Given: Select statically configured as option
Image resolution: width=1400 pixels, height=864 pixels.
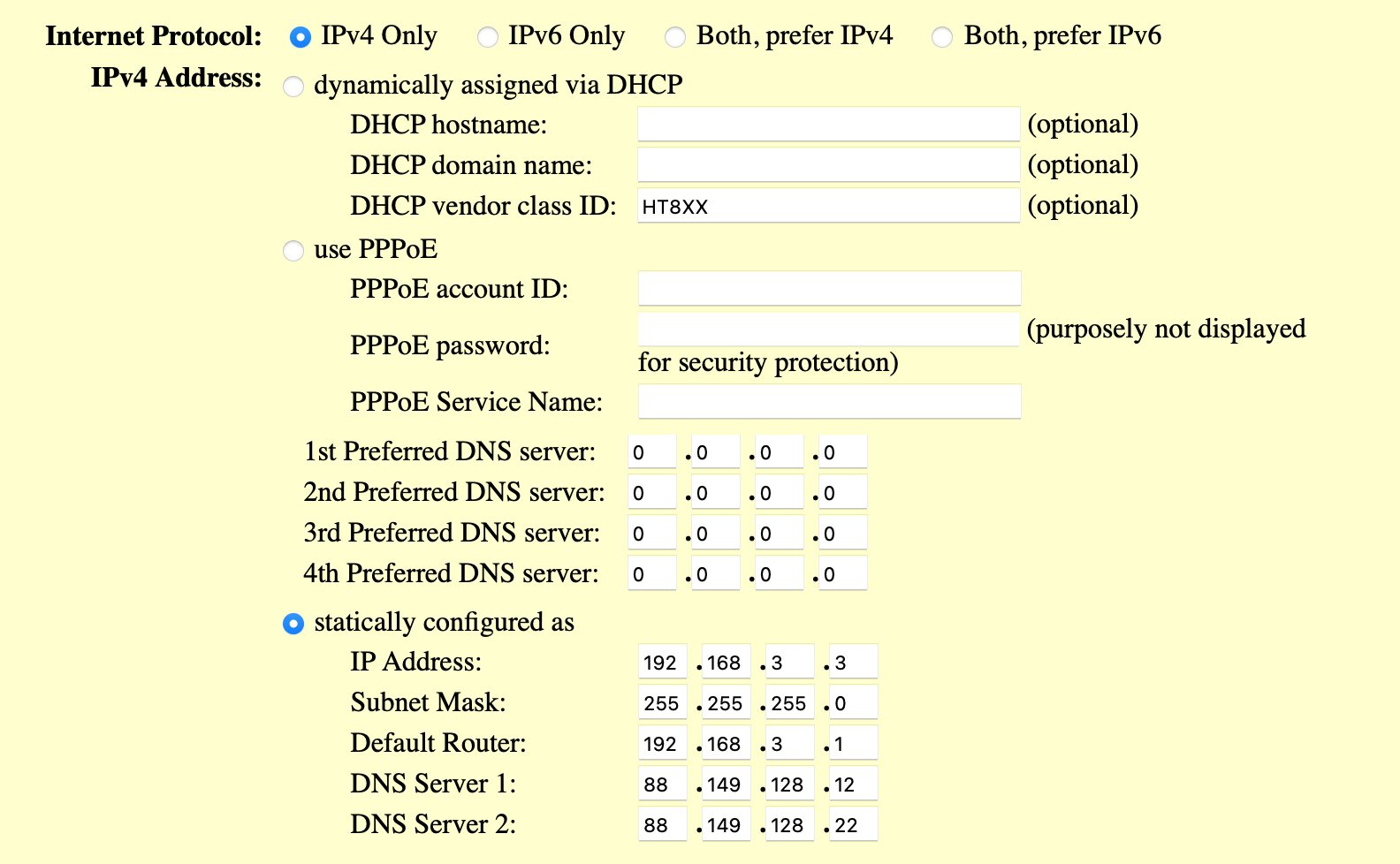Looking at the screenshot, I should 293,624.
